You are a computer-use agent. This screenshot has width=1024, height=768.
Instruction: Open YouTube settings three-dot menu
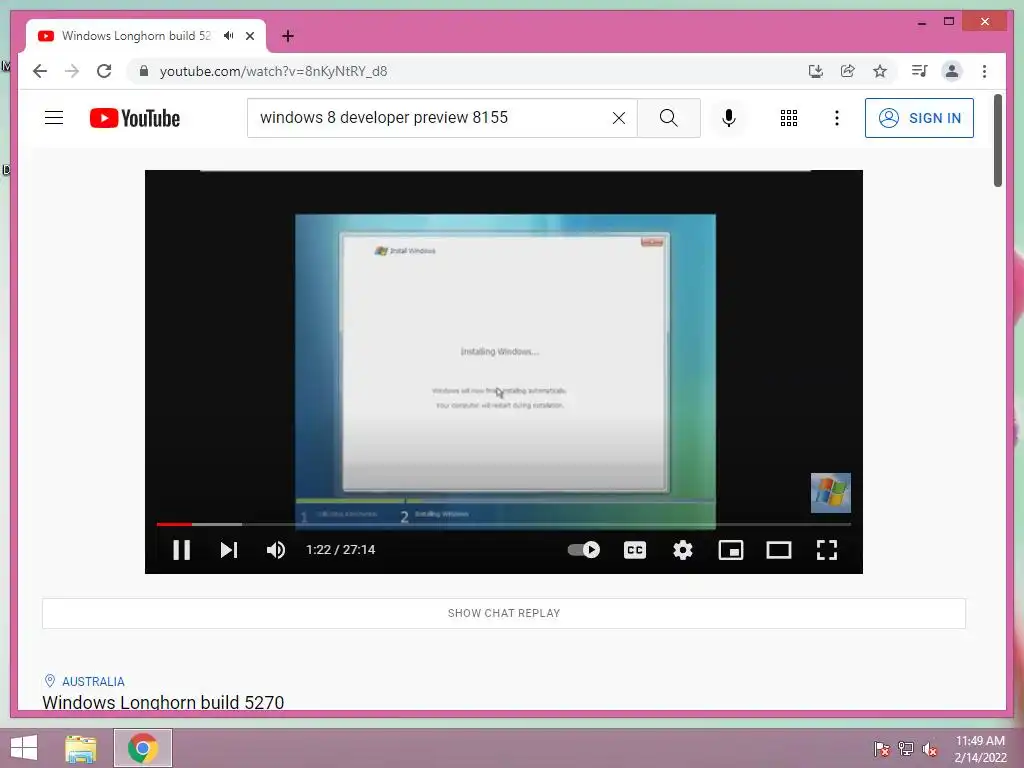click(837, 118)
